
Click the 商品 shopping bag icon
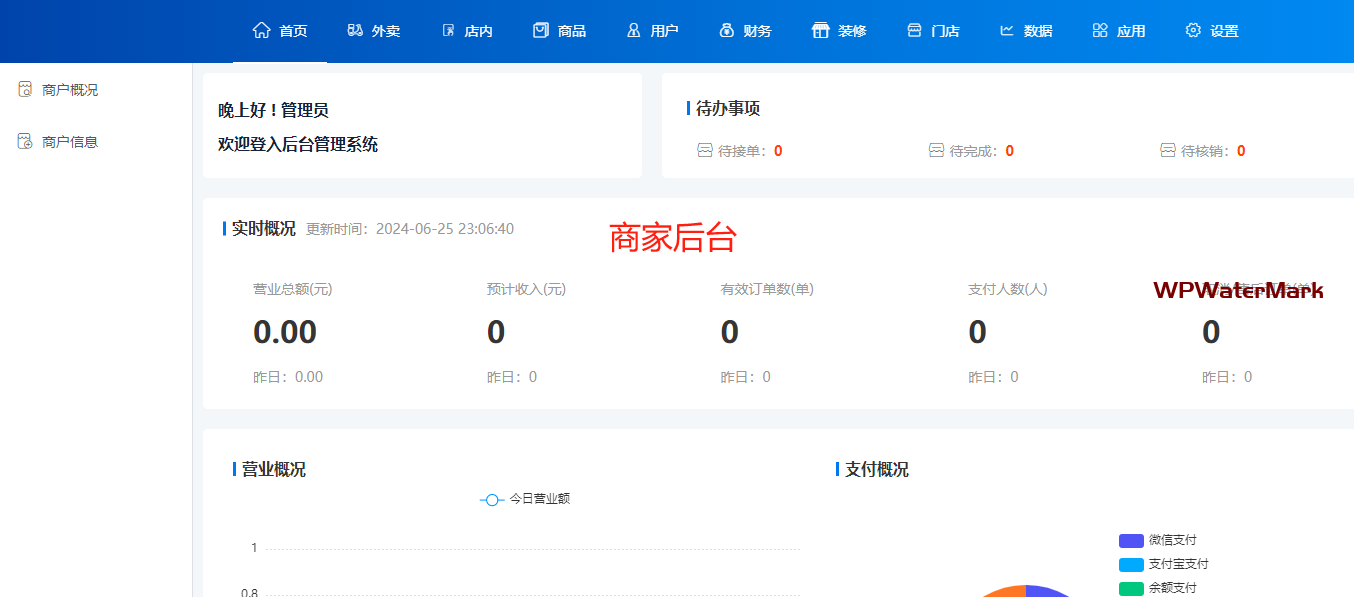tap(541, 30)
